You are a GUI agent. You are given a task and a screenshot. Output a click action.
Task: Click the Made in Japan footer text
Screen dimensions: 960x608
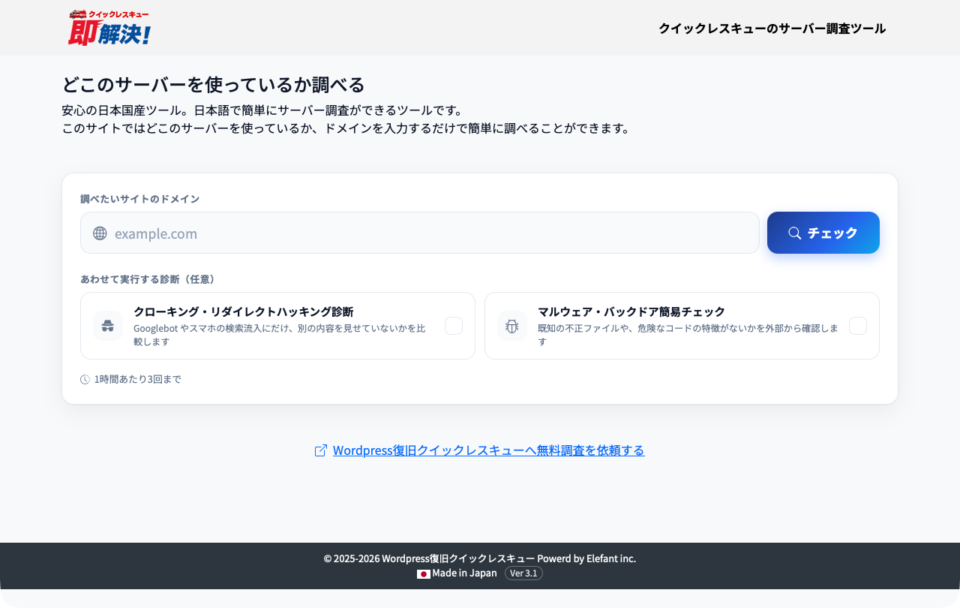(x=465, y=574)
